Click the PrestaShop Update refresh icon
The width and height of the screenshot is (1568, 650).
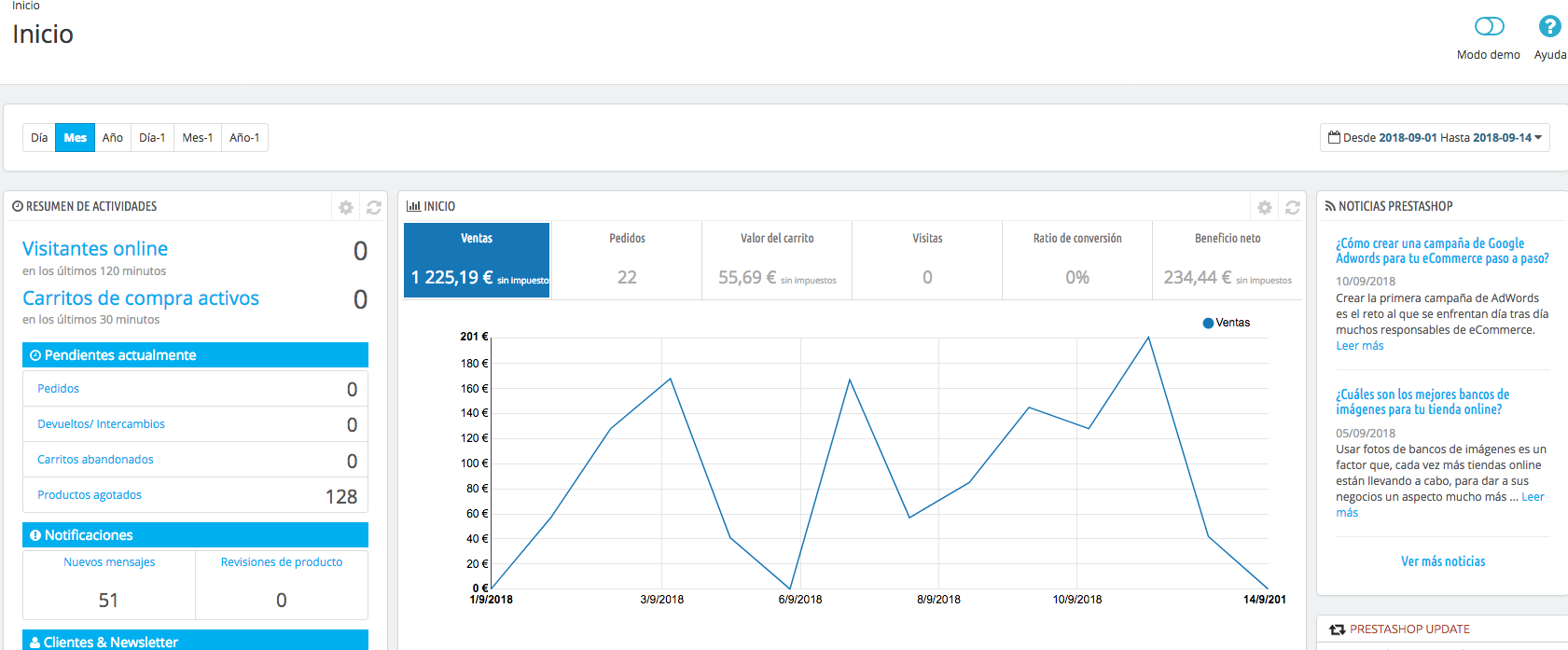[x=1338, y=629]
